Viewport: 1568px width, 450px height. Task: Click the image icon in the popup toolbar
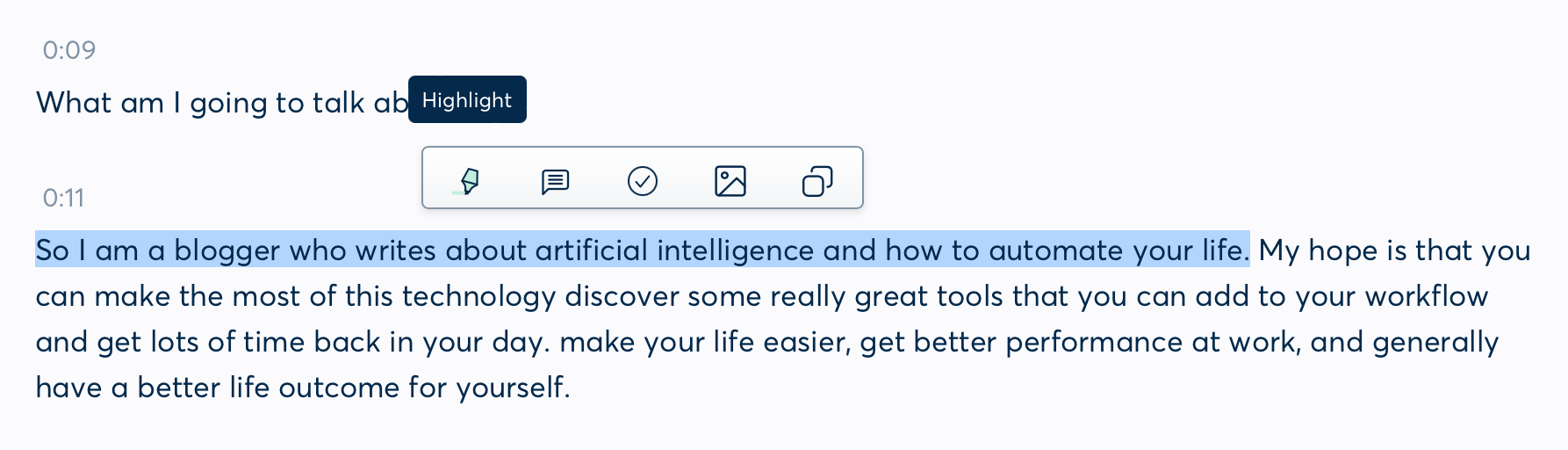(730, 182)
